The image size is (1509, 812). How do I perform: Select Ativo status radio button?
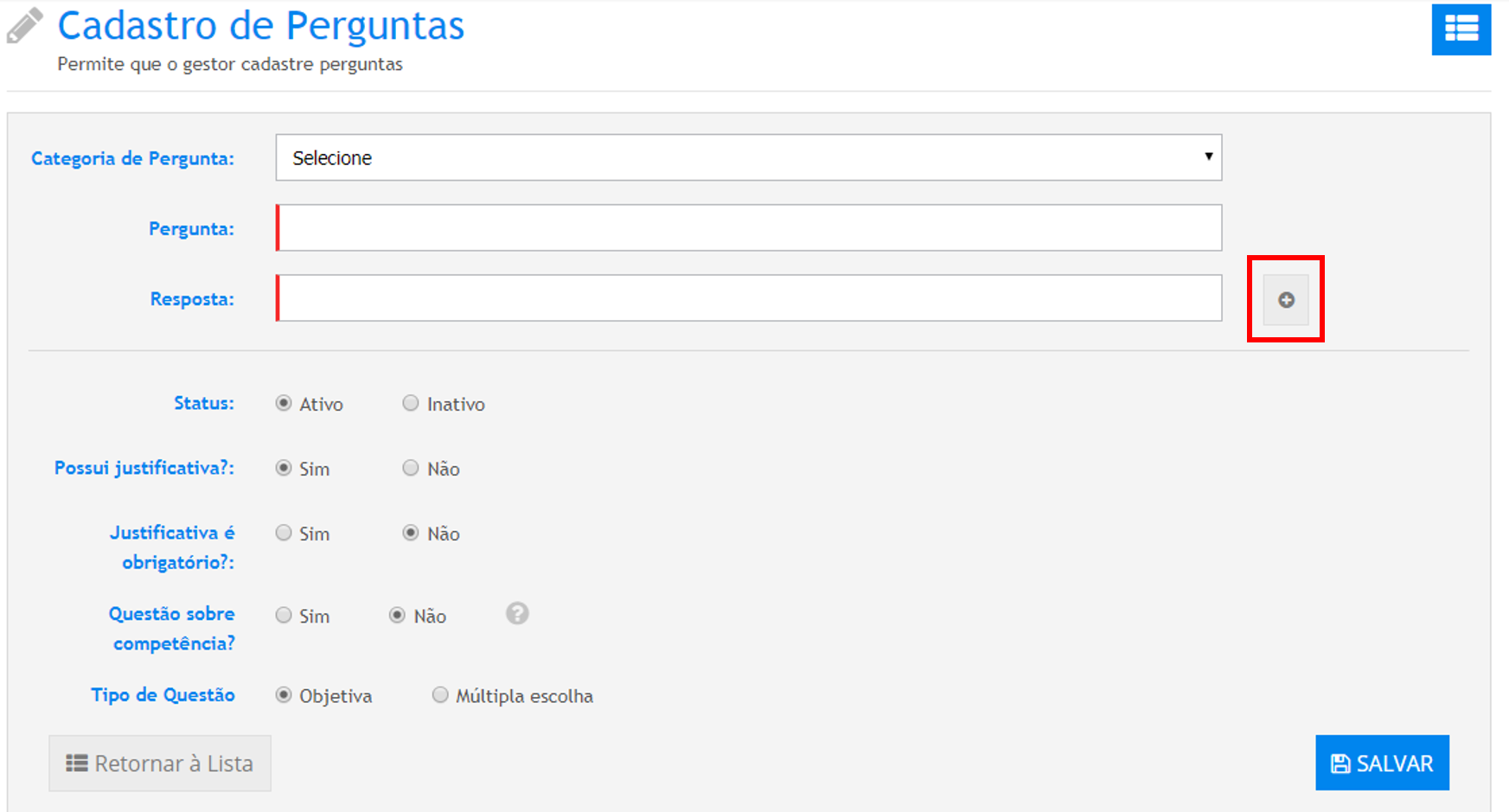[x=284, y=404]
